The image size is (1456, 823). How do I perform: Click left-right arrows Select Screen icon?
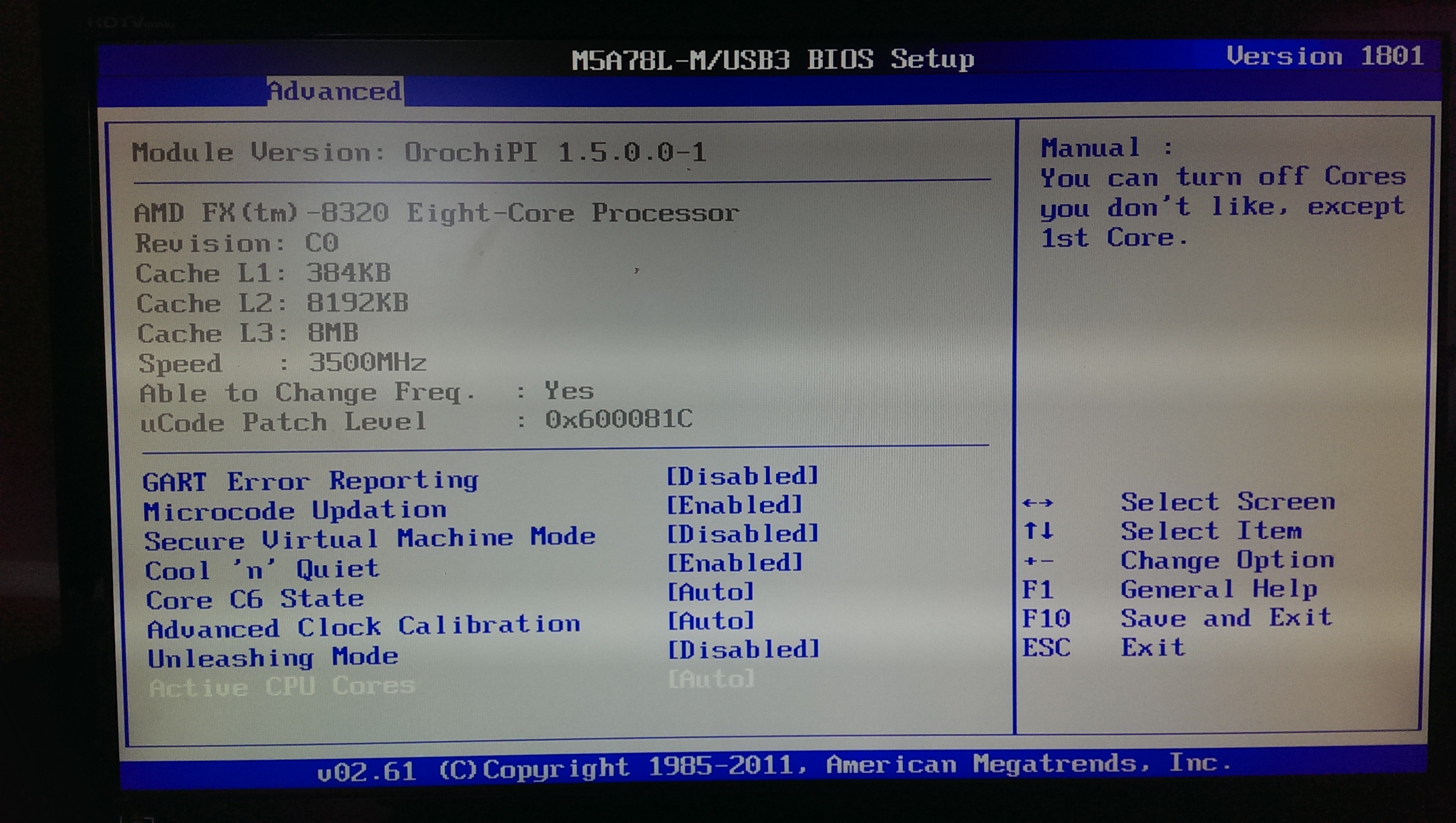tap(1038, 503)
